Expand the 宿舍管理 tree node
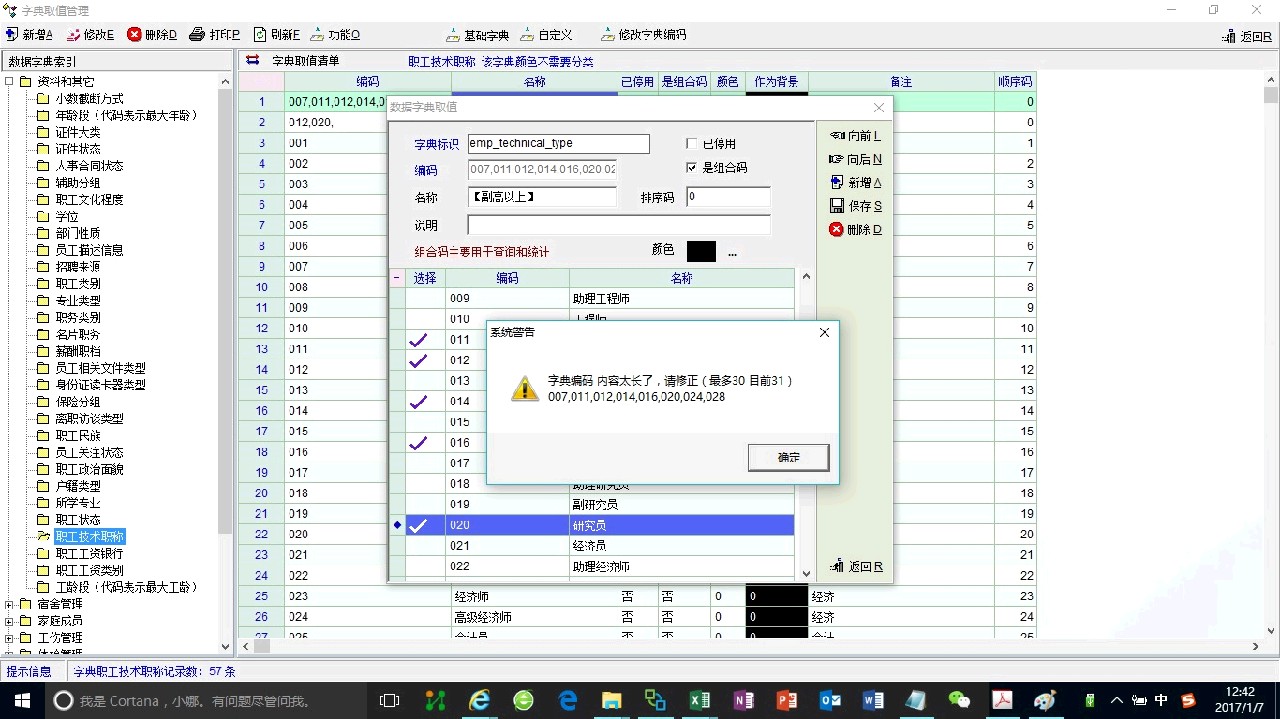1280x719 pixels. [9, 604]
